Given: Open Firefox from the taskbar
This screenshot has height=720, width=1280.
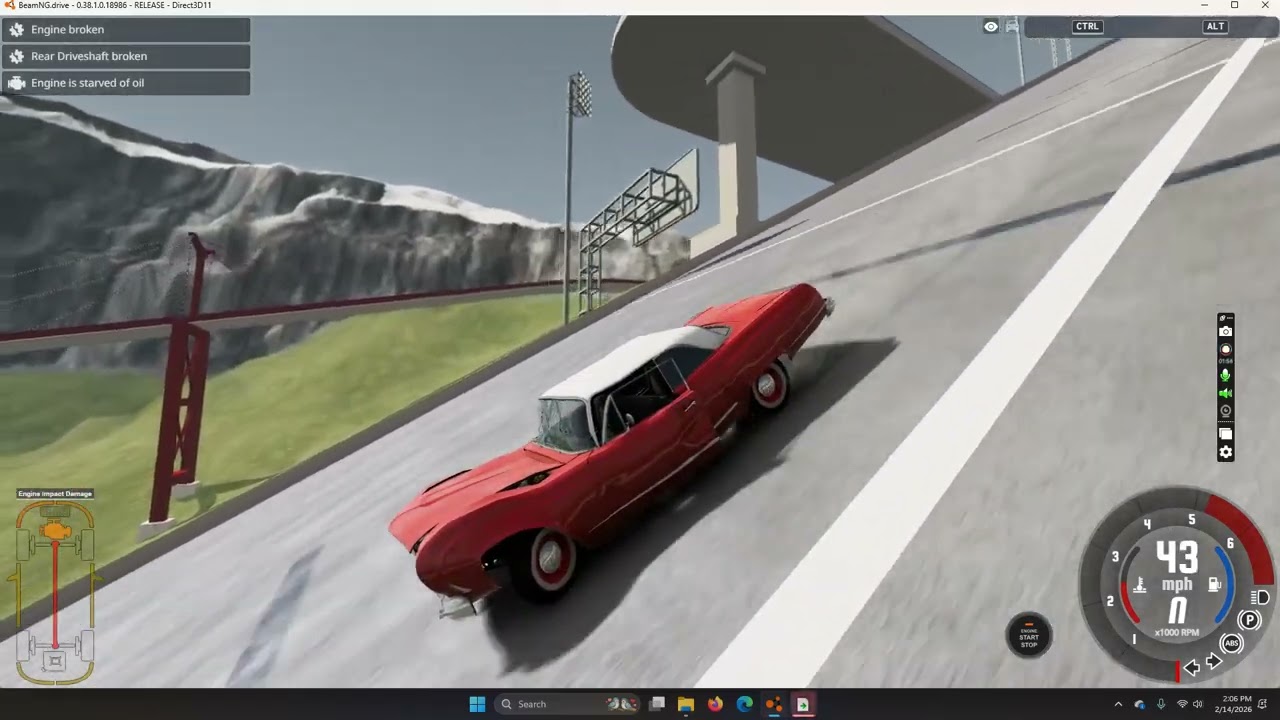Looking at the screenshot, I should 715,704.
